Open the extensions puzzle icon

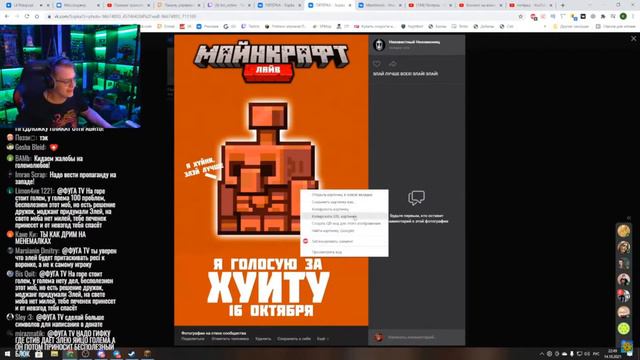click(603, 16)
